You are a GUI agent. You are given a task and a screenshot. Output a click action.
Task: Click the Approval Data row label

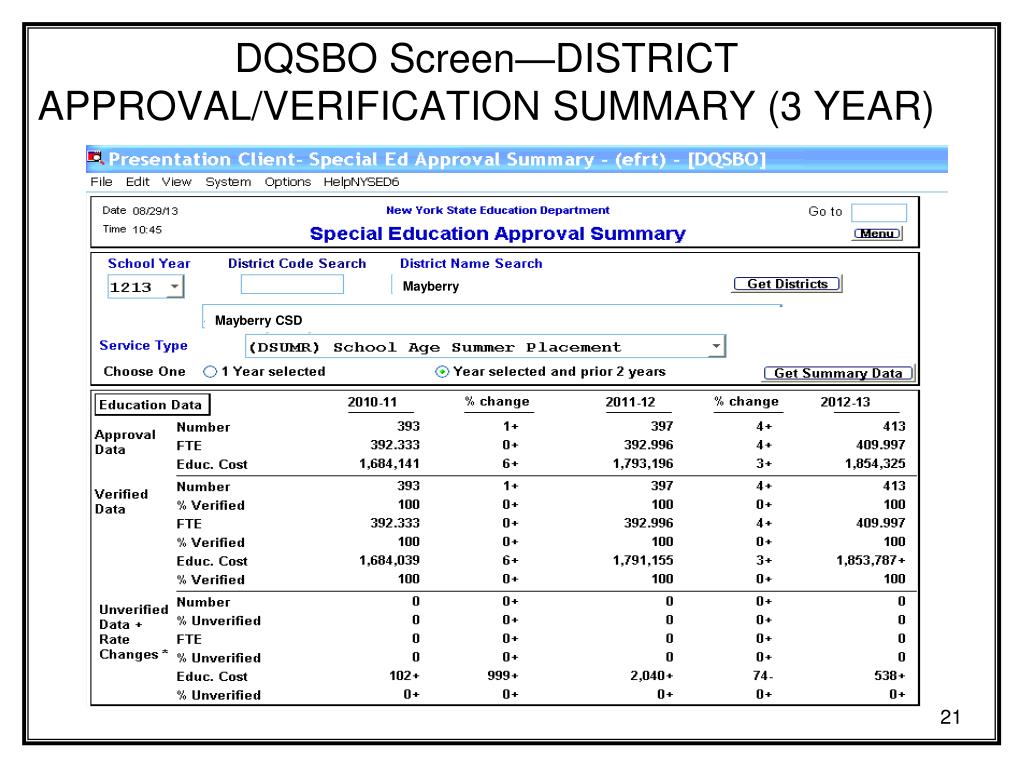(x=125, y=442)
